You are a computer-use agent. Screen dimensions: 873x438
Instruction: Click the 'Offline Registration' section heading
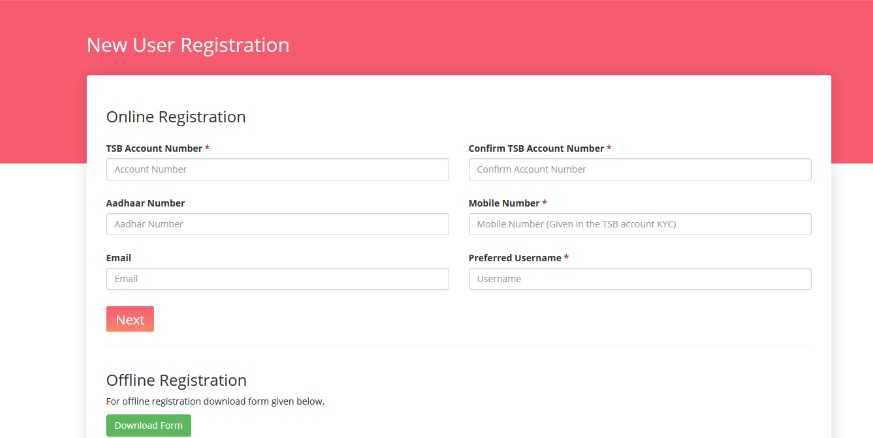tap(176, 380)
